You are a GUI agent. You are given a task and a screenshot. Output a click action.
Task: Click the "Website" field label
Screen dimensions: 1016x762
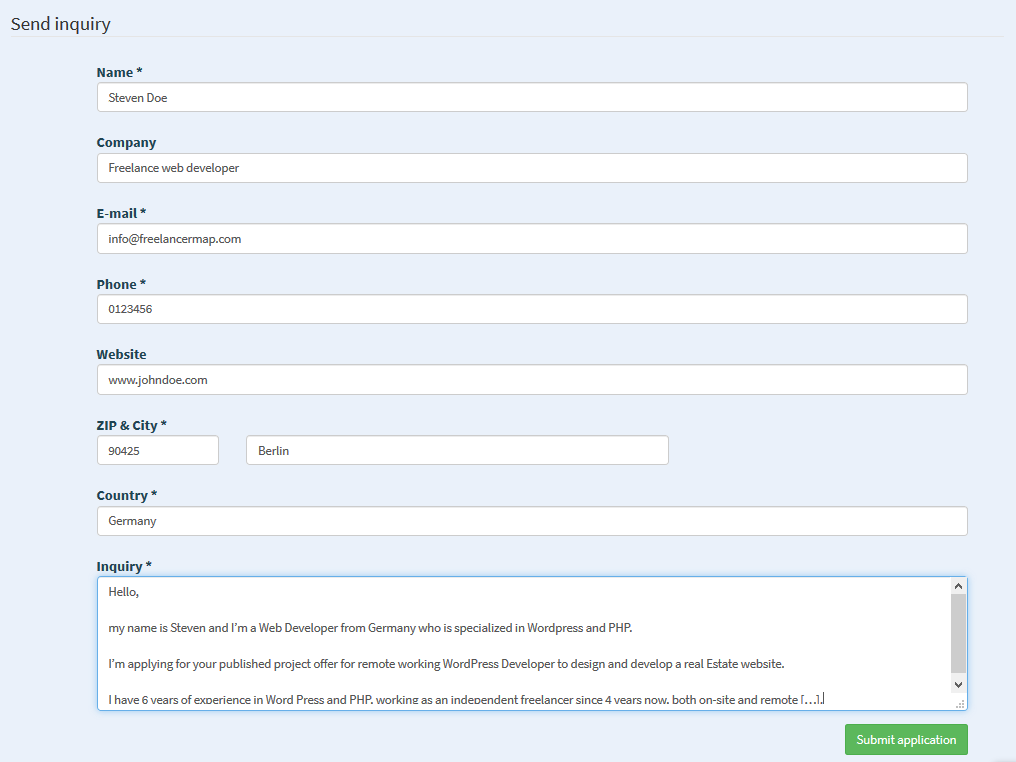(x=121, y=354)
